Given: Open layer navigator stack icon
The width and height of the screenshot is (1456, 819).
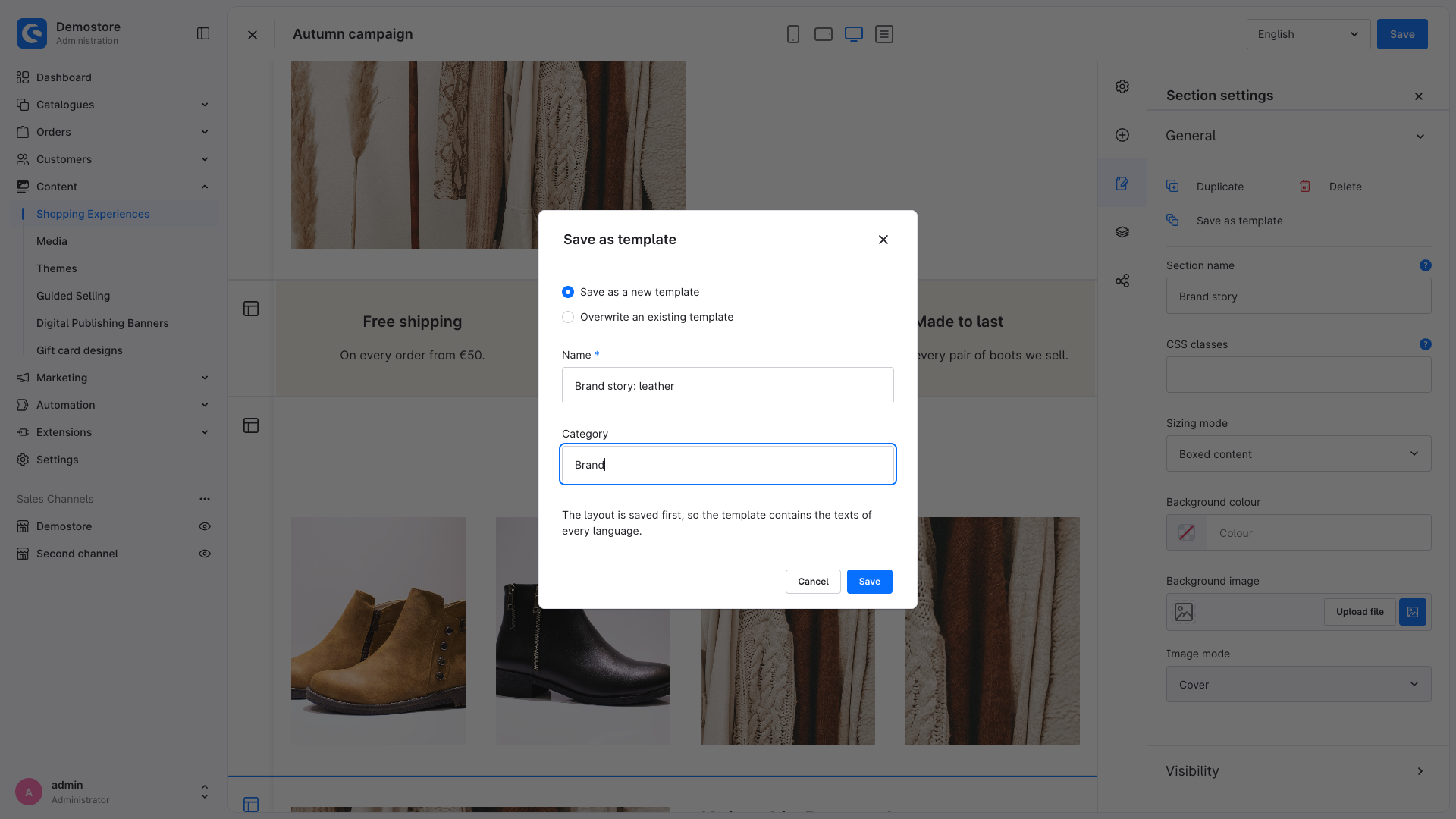Looking at the screenshot, I should pos(1122,232).
